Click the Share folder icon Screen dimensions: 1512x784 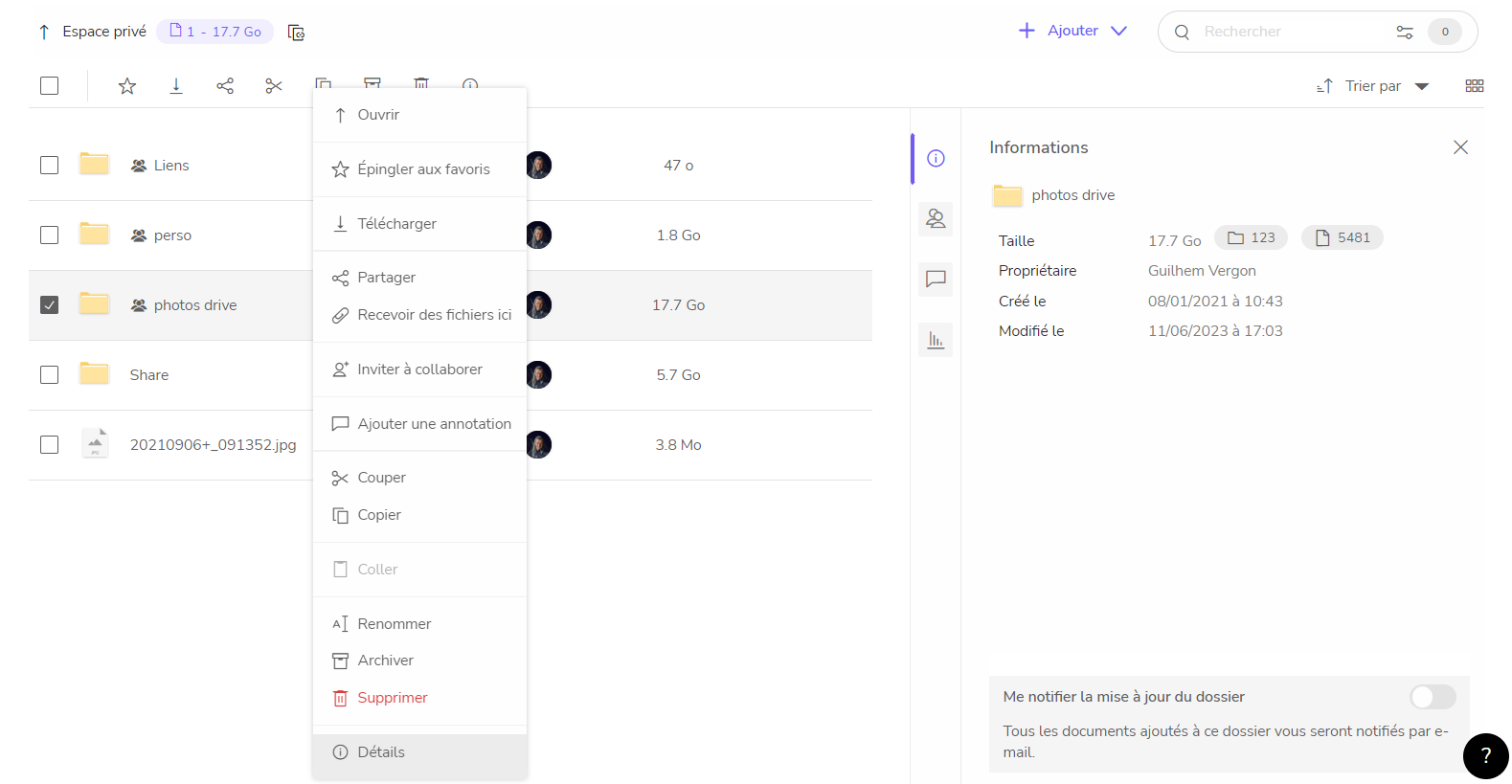(94, 373)
